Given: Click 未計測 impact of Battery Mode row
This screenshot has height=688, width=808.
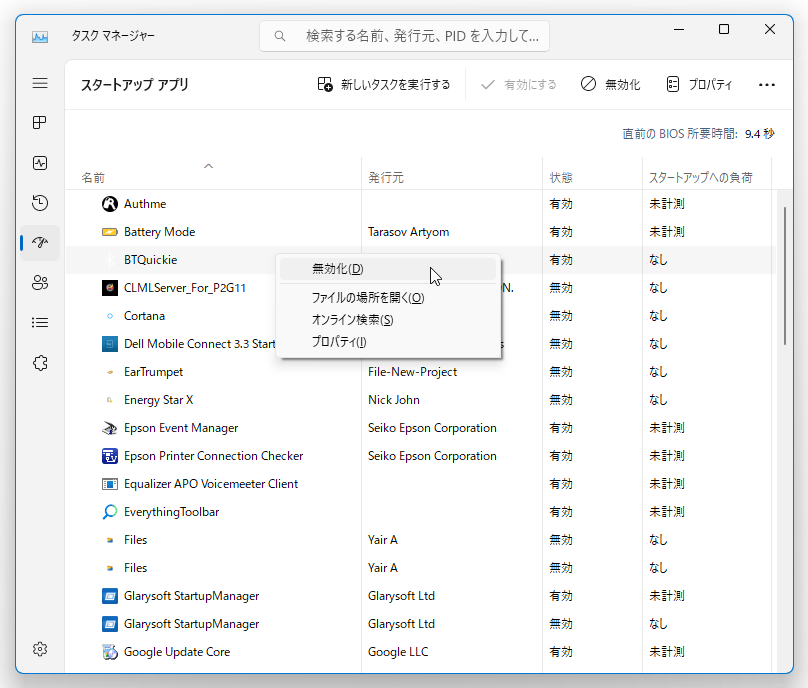Looking at the screenshot, I should [x=667, y=232].
